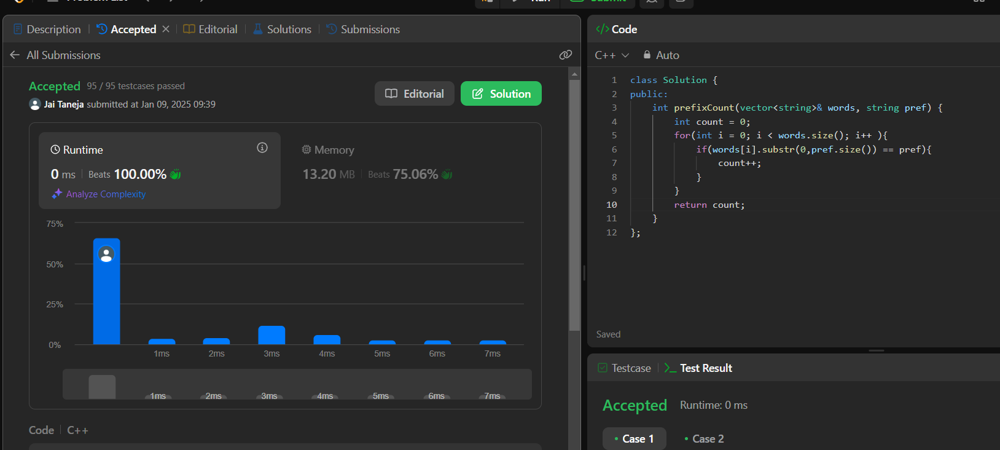
Task: Click the 2ms bar in runtime chart
Action: pos(216,342)
